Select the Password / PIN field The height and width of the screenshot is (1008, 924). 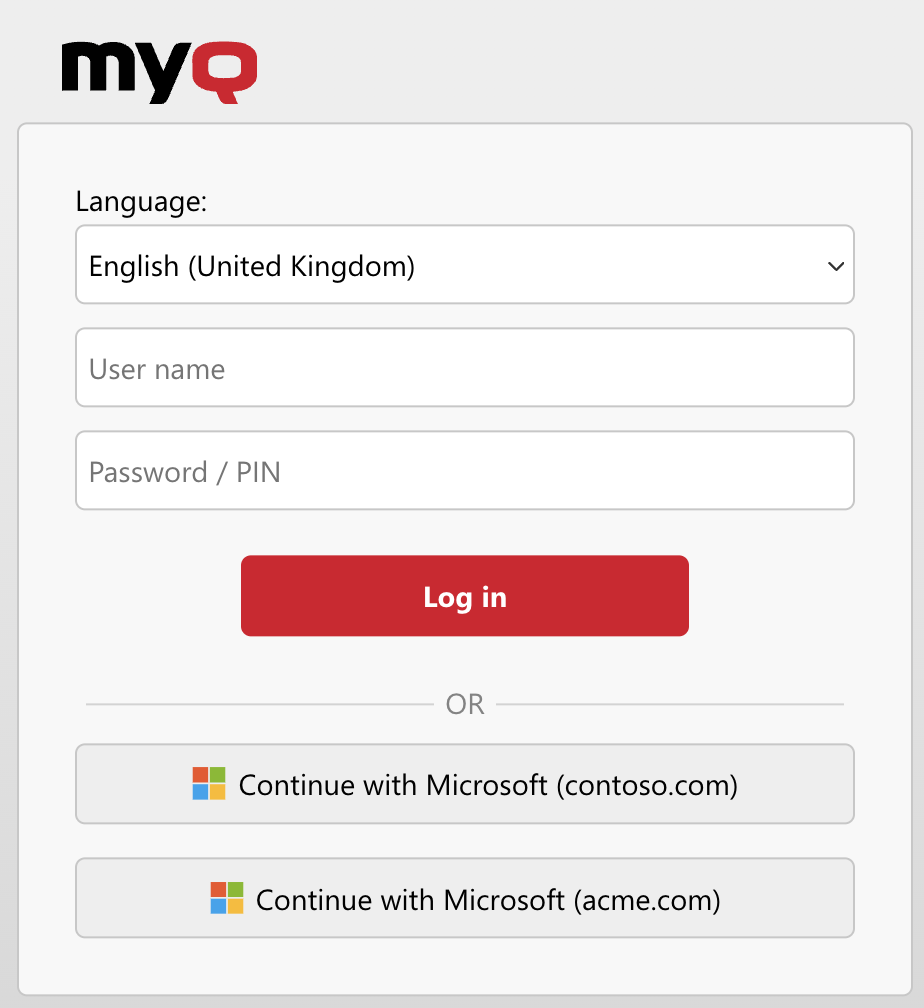pos(464,470)
